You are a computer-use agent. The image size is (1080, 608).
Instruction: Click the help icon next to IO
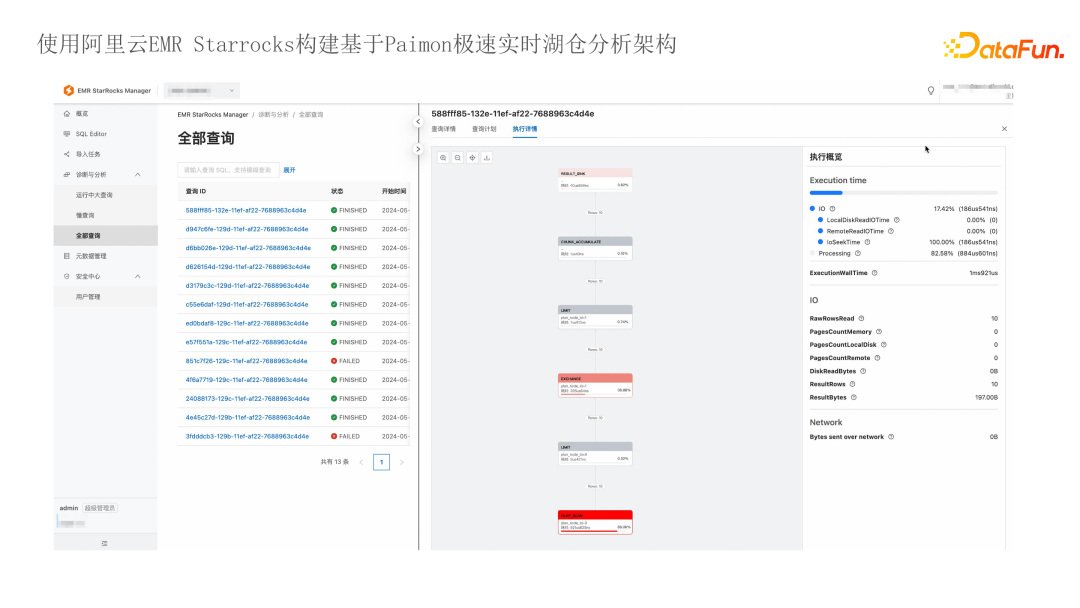click(832, 209)
